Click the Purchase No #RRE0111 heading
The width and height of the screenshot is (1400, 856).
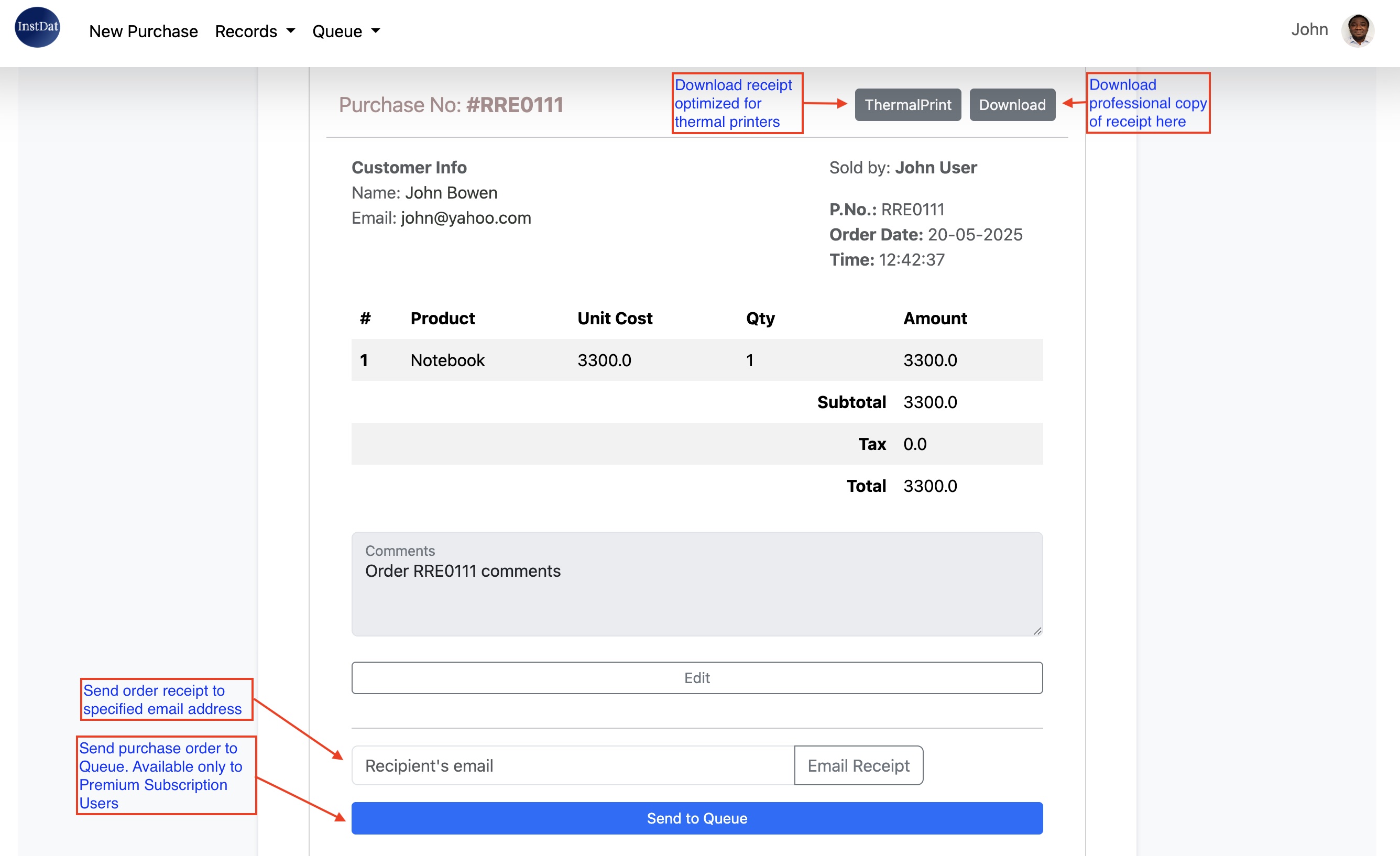point(451,105)
